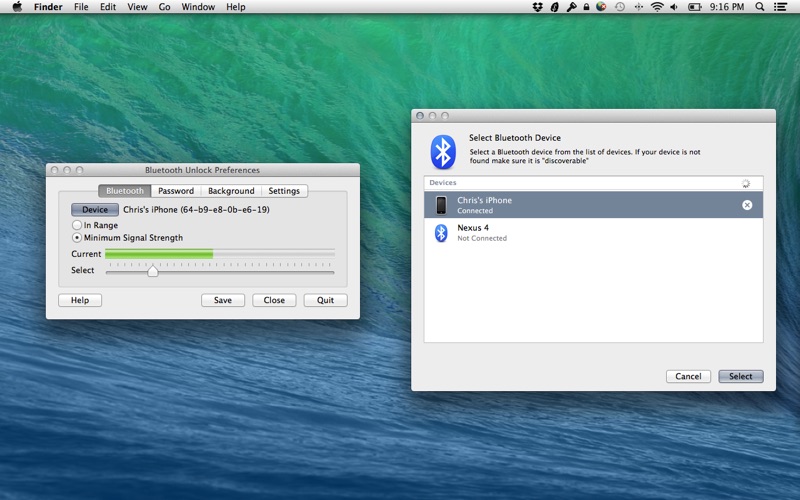Open the Wi-Fi status menu

click(657, 7)
